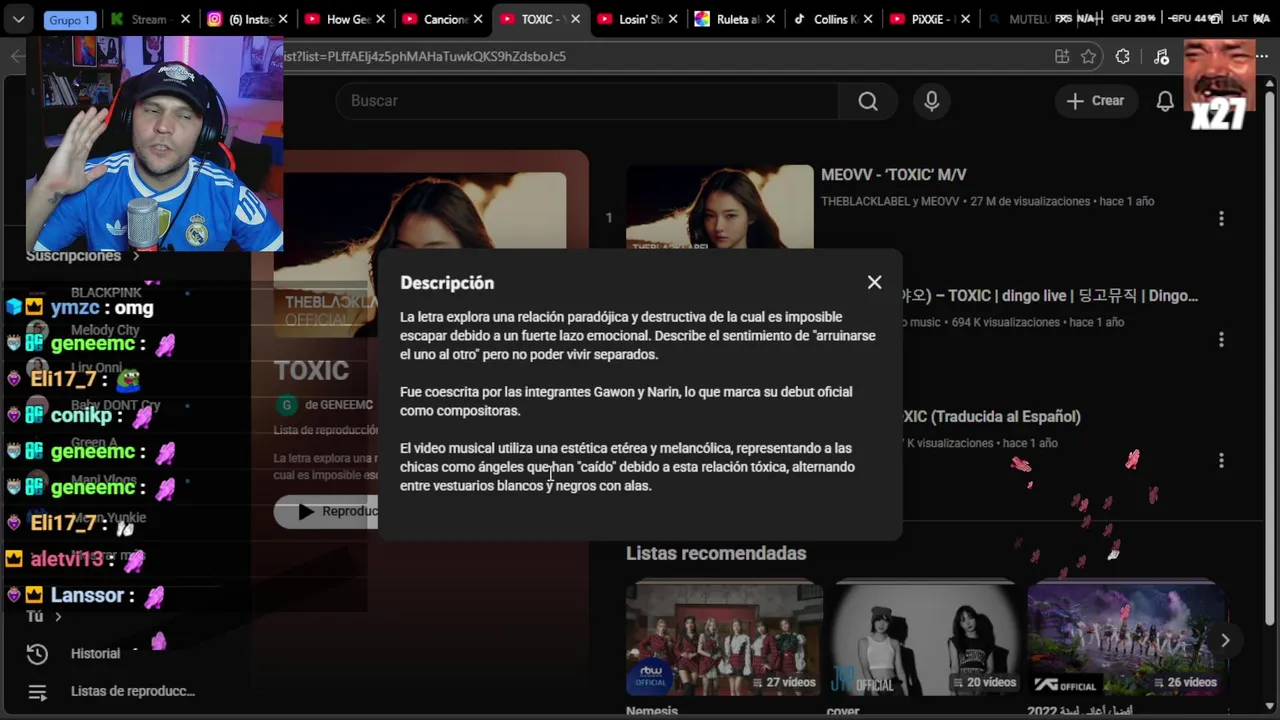The image size is (1280, 720).
Task: Close the TOXIC tab
Action: (x=575, y=19)
